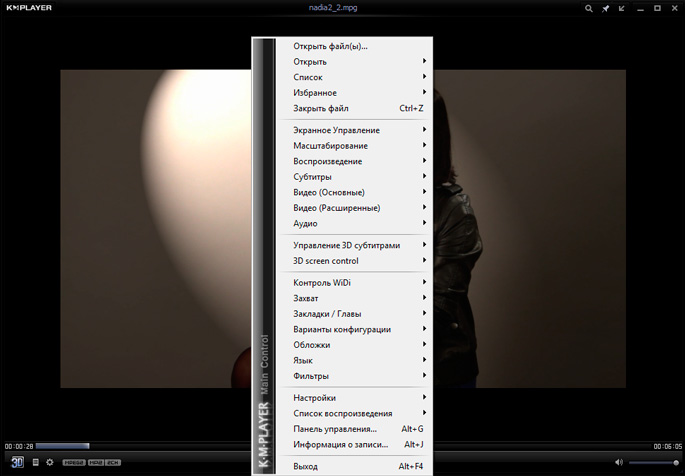Image resolution: width=685 pixels, height=476 pixels.
Task: Open the playlist icon in bottom bar
Action: pos(36,462)
